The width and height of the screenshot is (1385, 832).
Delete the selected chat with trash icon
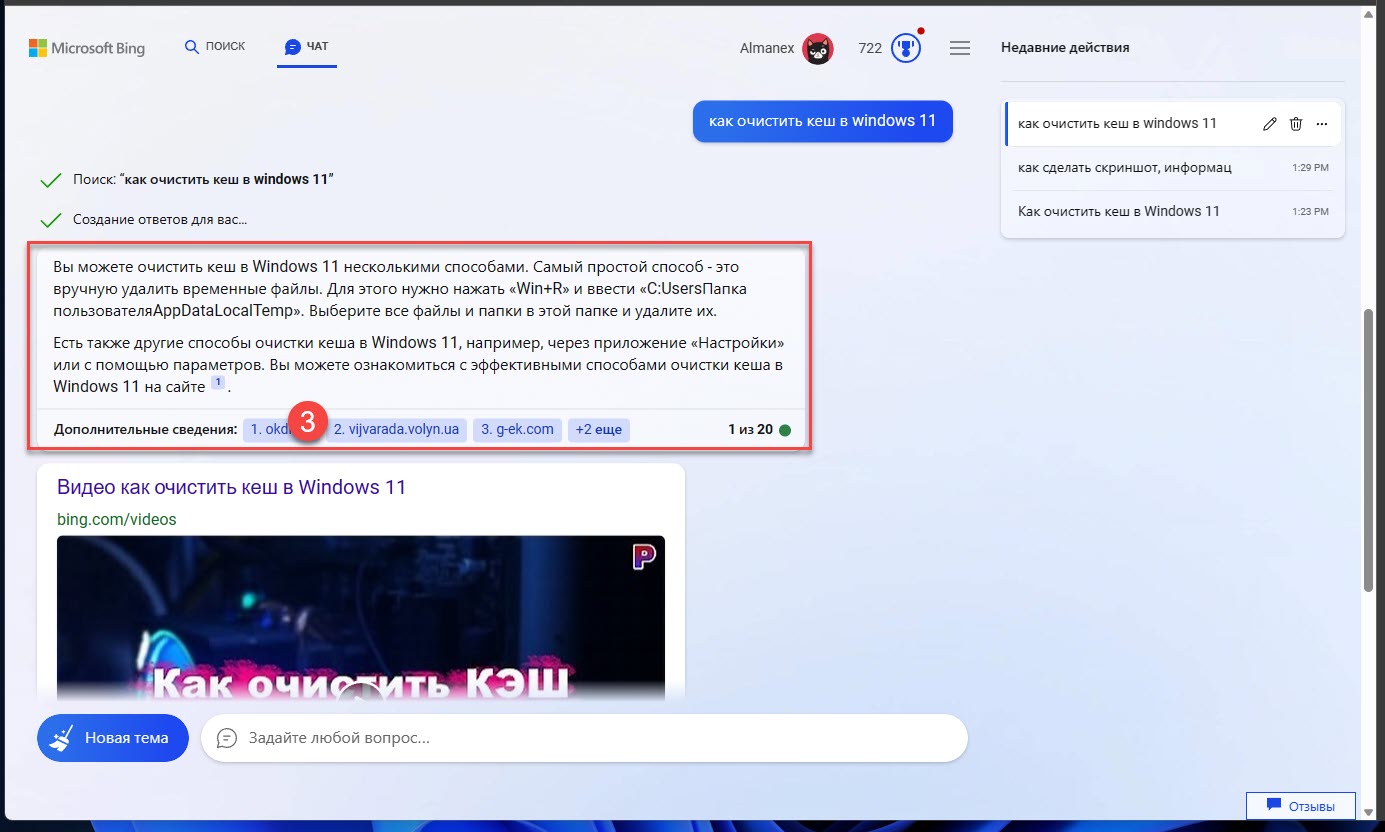pyautogui.click(x=1296, y=124)
